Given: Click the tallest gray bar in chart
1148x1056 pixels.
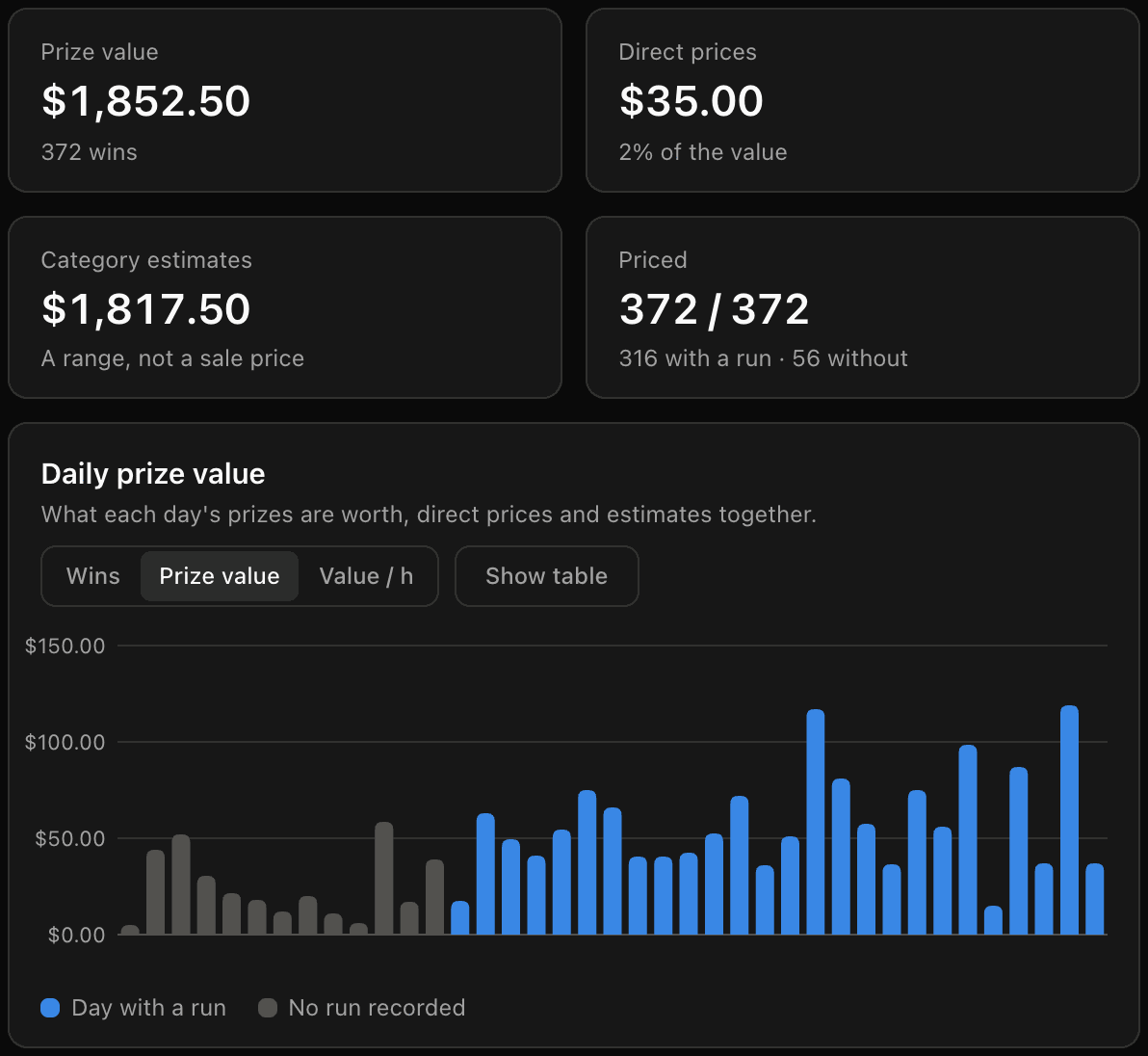Looking at the screenshot, I should [x=384, y=878].
